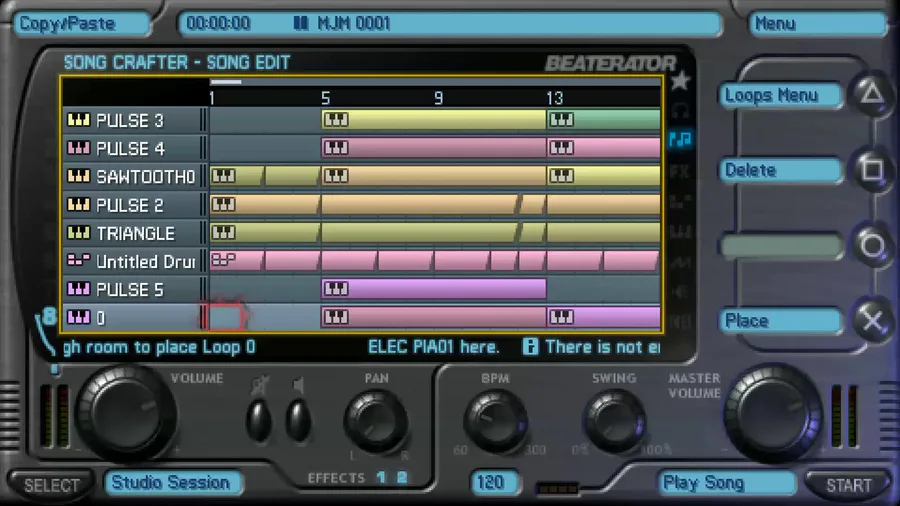This screenshot has width=900, height=506.
Task: Select short PULSE 2 loop before bar 13
Action: coord(533,204)
